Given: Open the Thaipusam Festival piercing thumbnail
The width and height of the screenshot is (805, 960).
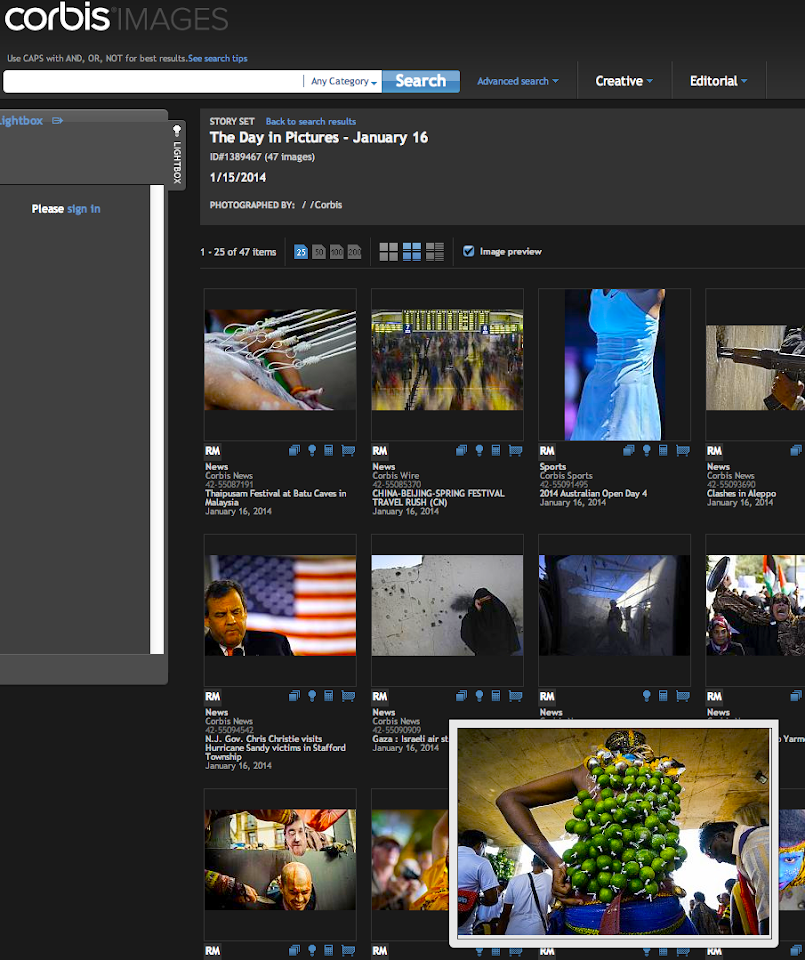Looking at the screenshot, I should pos(280,359).
